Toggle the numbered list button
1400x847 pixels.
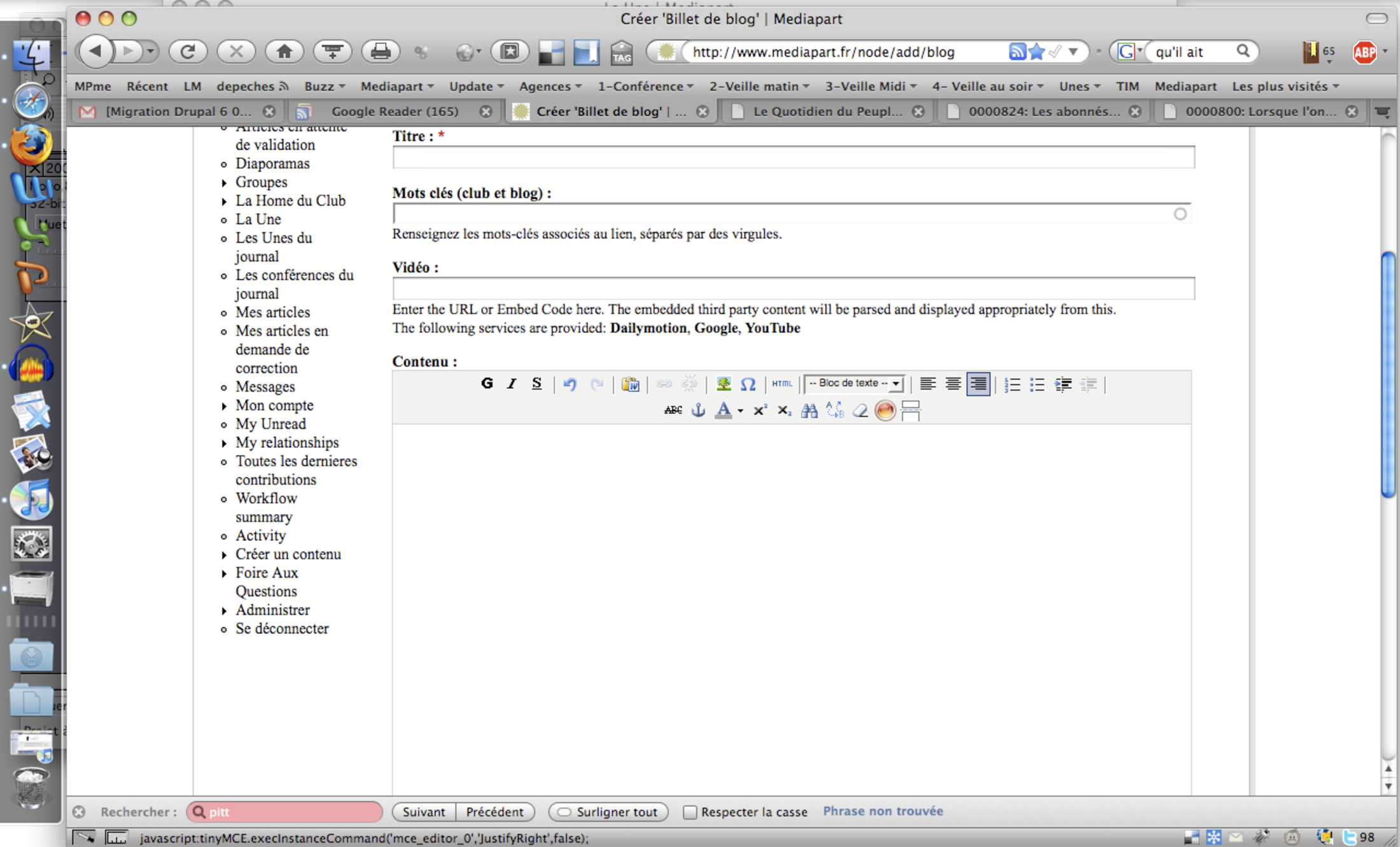point(1012,384)
